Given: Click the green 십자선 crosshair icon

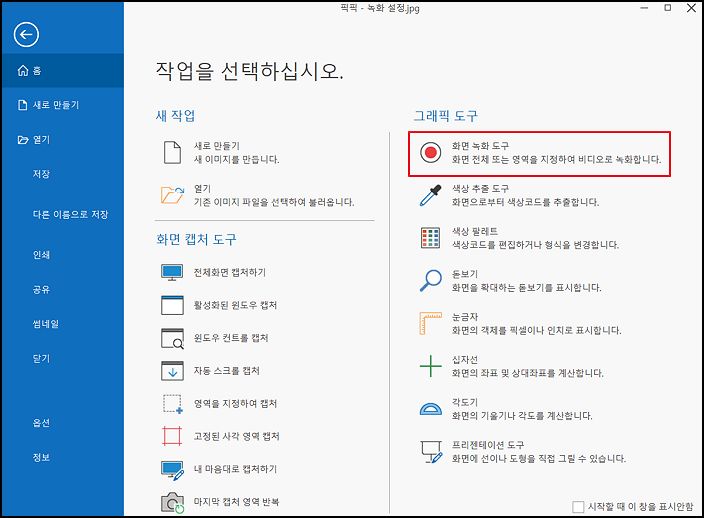Looking at the screenshot, I should pos(431,366).
